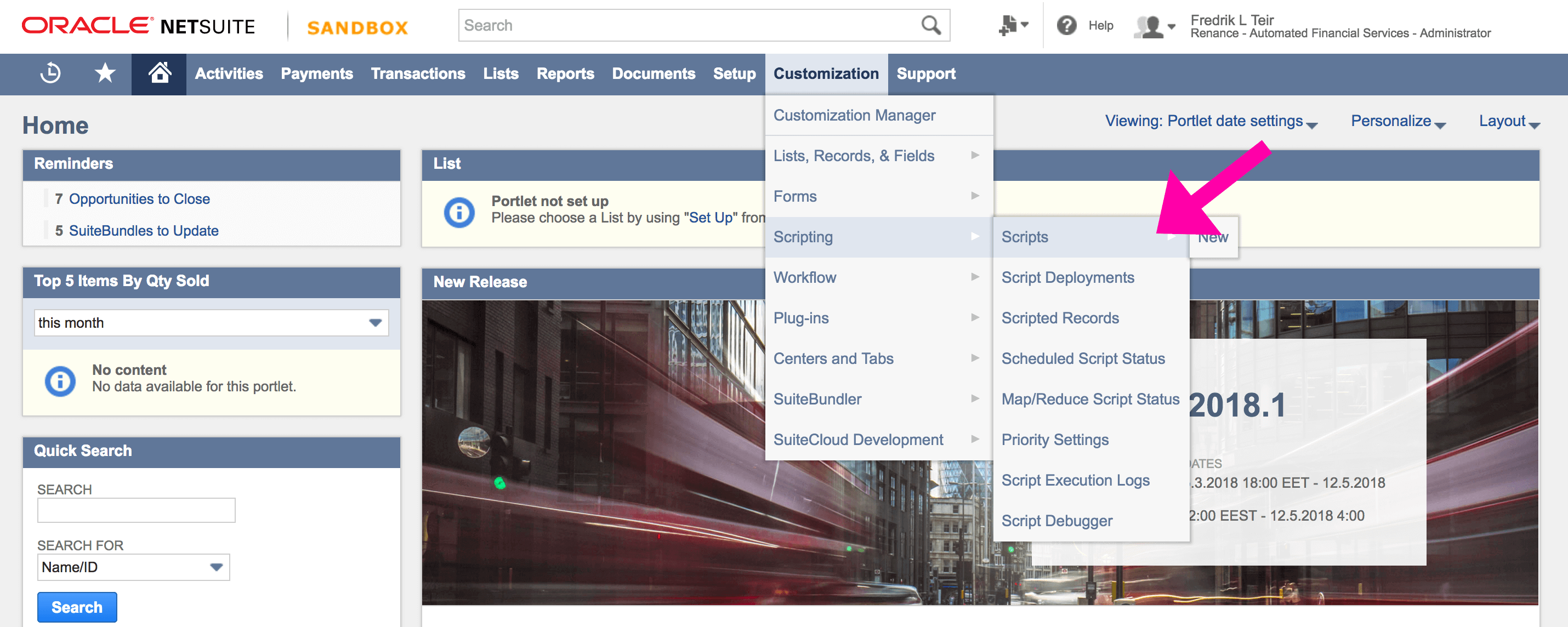Expand the Workflow submenu
Image resolution: width=1568 pixels, height=627 pixels.
[x=879, y=277]
